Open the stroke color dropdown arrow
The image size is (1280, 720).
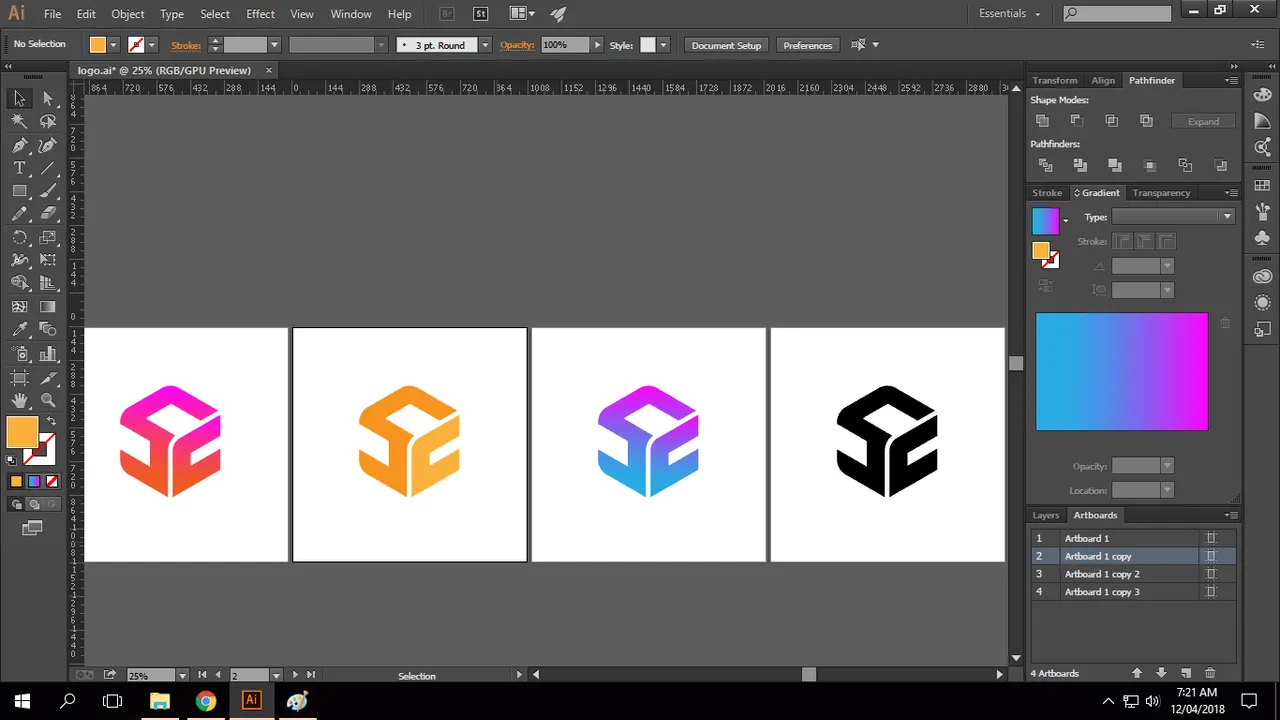point(152,45)
